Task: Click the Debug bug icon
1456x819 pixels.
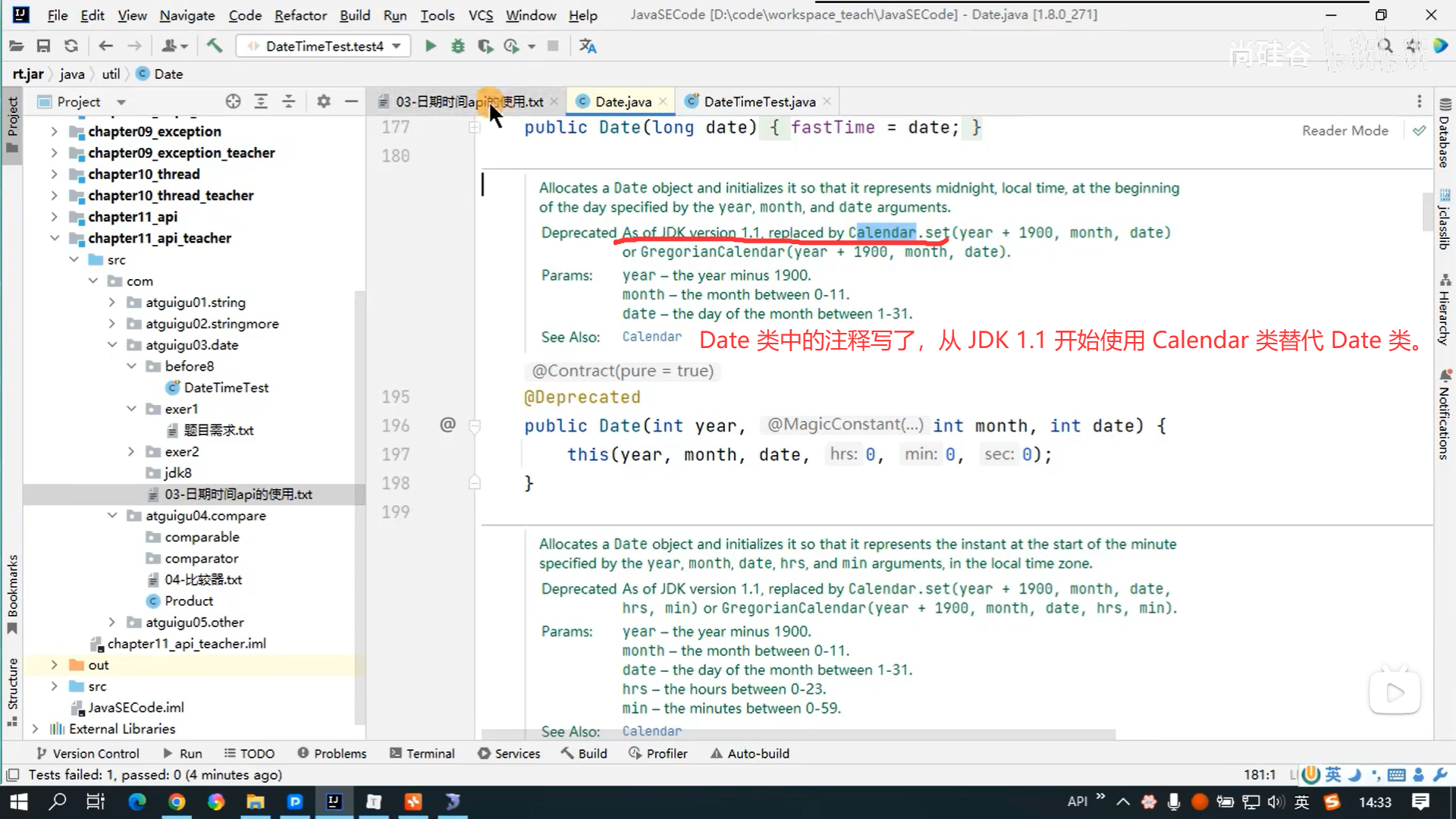Action: tap(457, 46)
